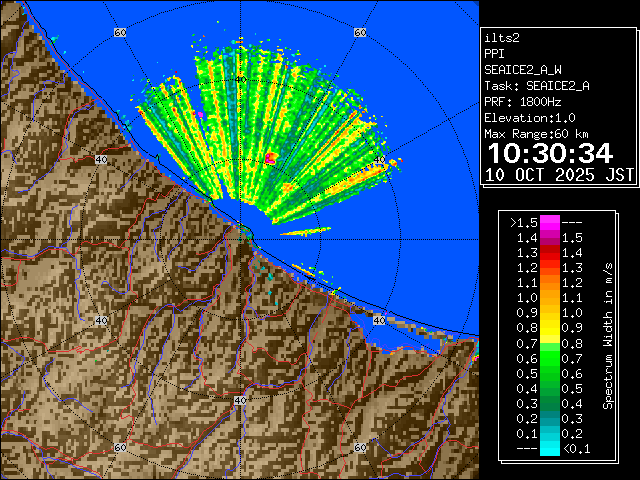The image size is (640, 480).
Task: Click the large magenta-red echo spot offshore
Action: pos(270,157)
